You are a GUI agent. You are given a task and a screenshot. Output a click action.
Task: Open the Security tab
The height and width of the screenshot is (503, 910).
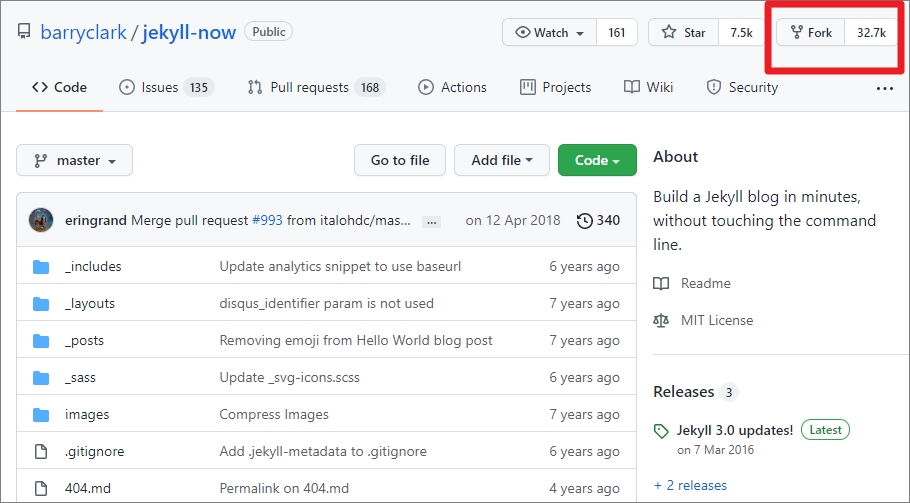[x=742, y=88]
